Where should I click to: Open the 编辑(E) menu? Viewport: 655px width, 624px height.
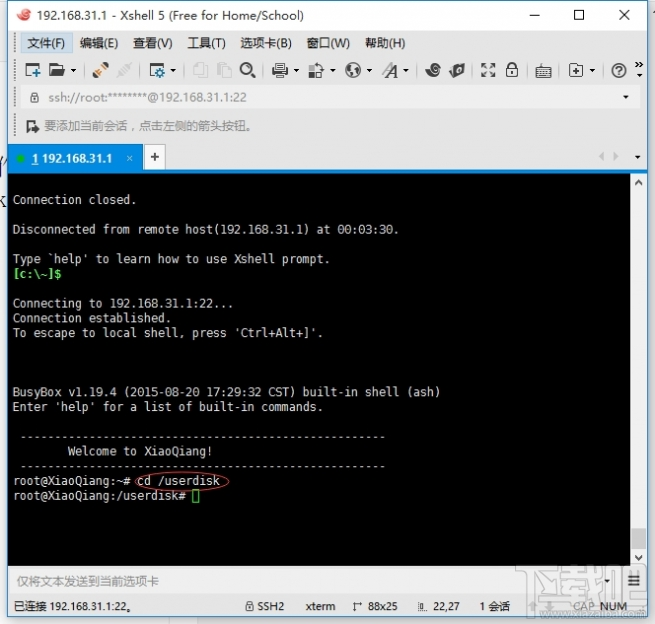pyautogui.click(x=99, y=43)
